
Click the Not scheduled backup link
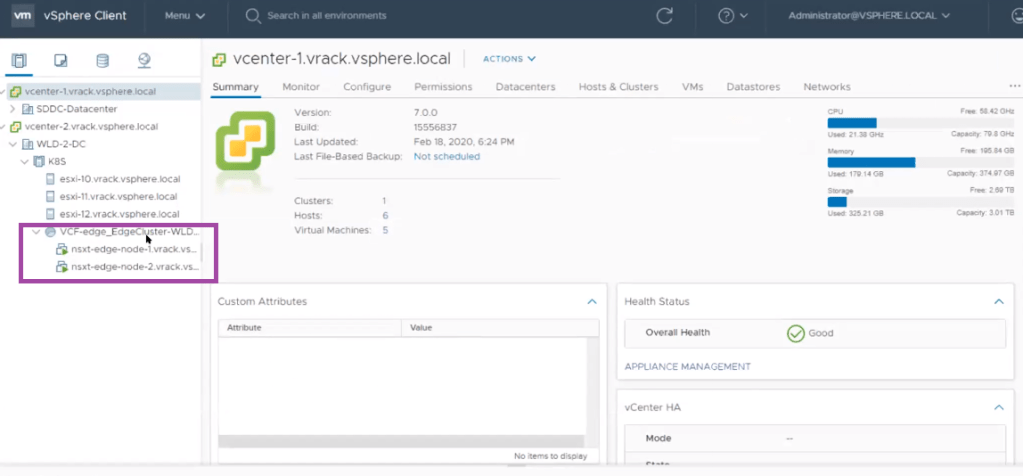coord(446,157)
